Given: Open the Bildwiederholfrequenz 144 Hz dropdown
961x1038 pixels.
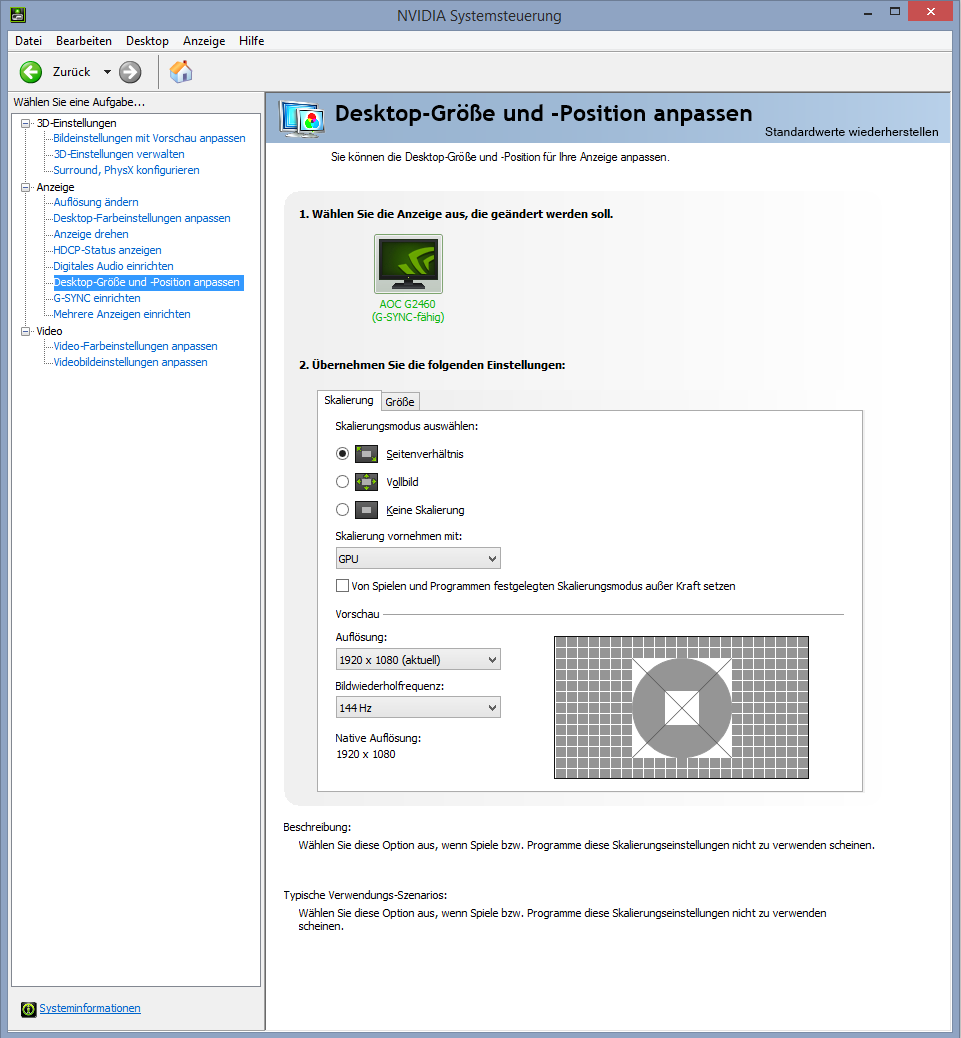Looking at the screenshot, I should click(x=418, y=707).
